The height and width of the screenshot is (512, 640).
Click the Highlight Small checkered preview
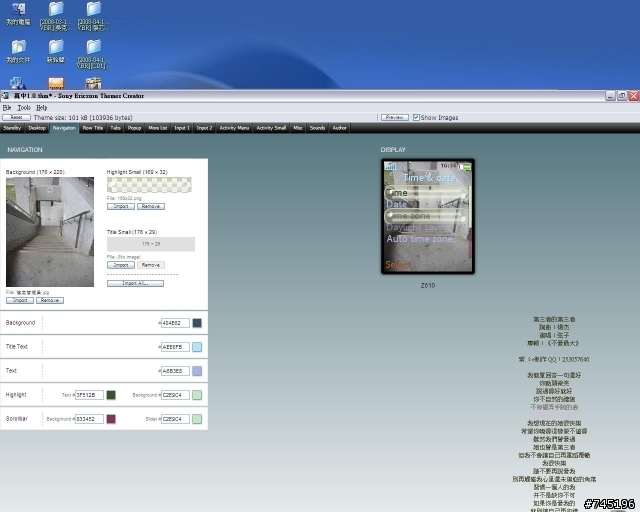pyautogui.click(x=149, y=185)
